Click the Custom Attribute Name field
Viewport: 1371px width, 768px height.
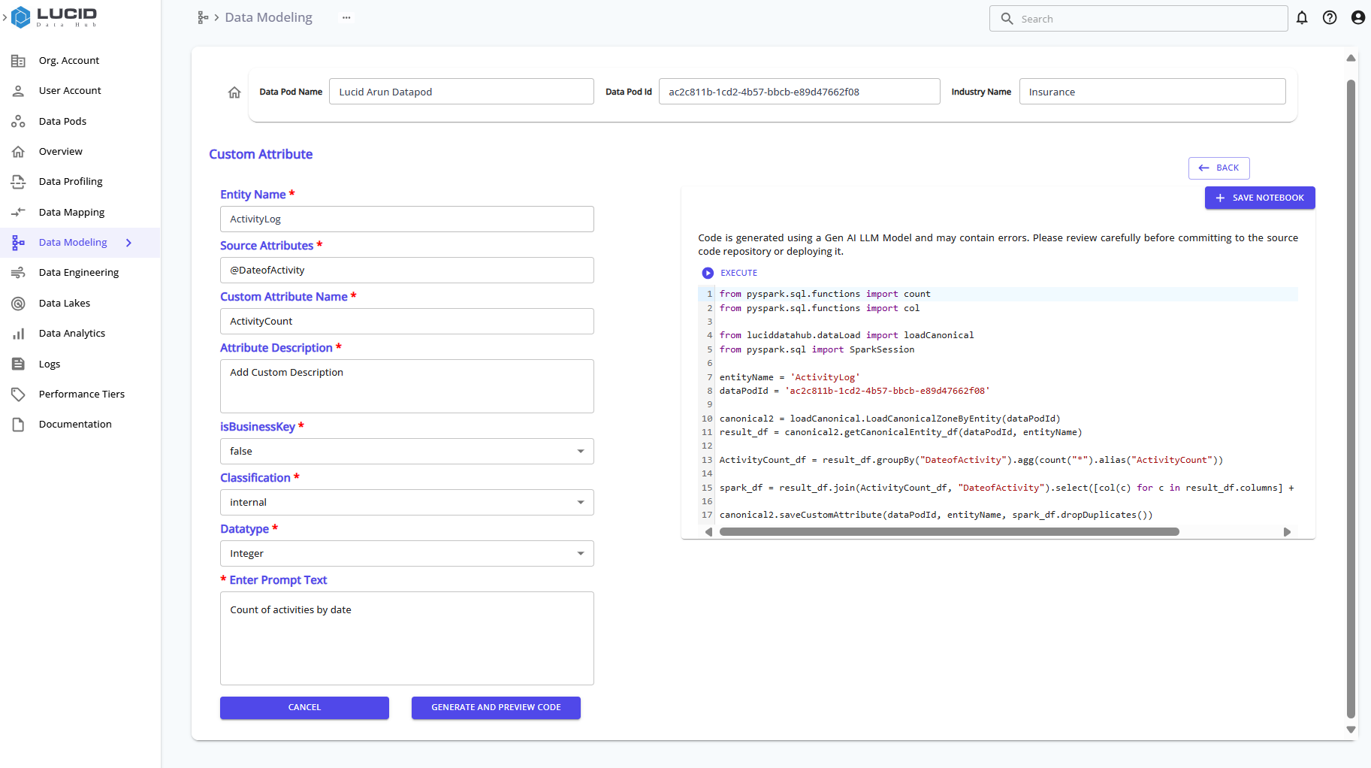coord(407,321)
